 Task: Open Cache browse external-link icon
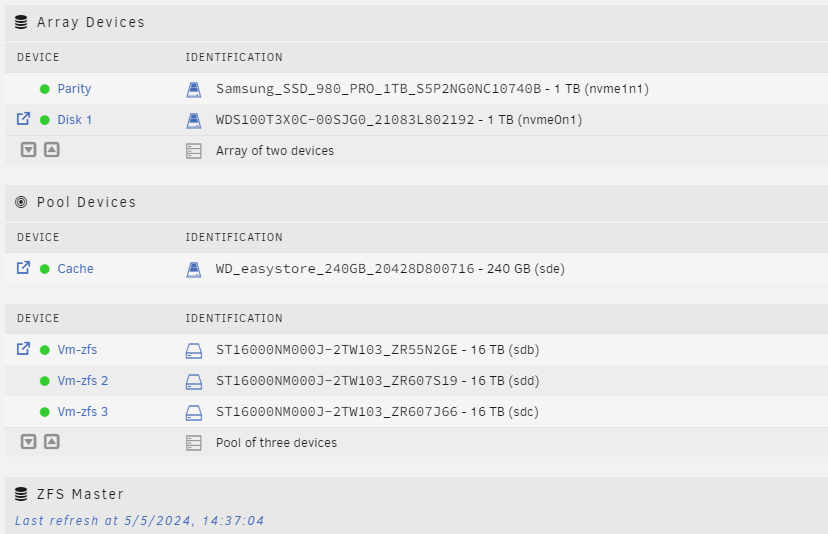coord(23,268)
